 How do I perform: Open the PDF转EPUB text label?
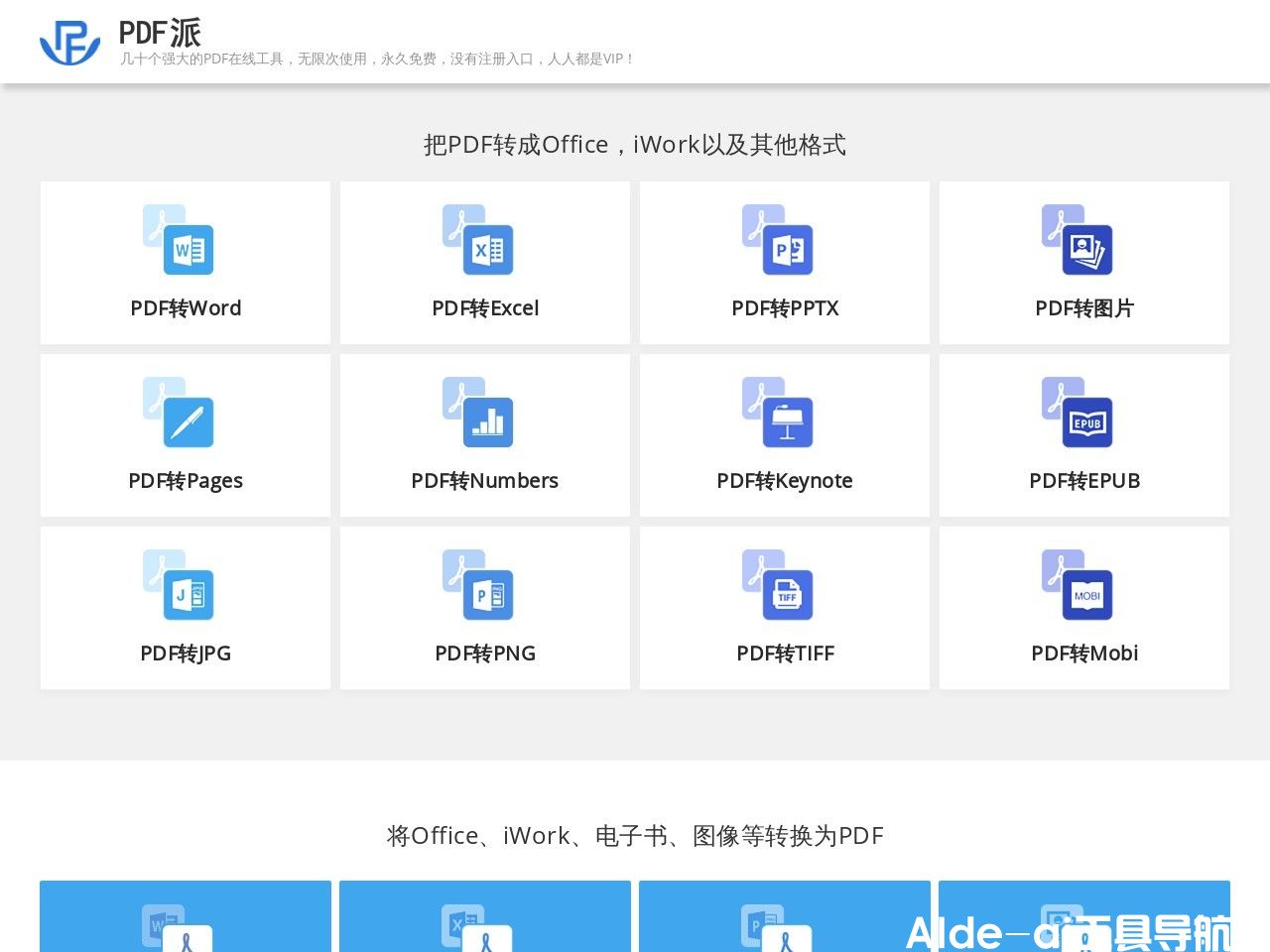tap(1084, 481)
